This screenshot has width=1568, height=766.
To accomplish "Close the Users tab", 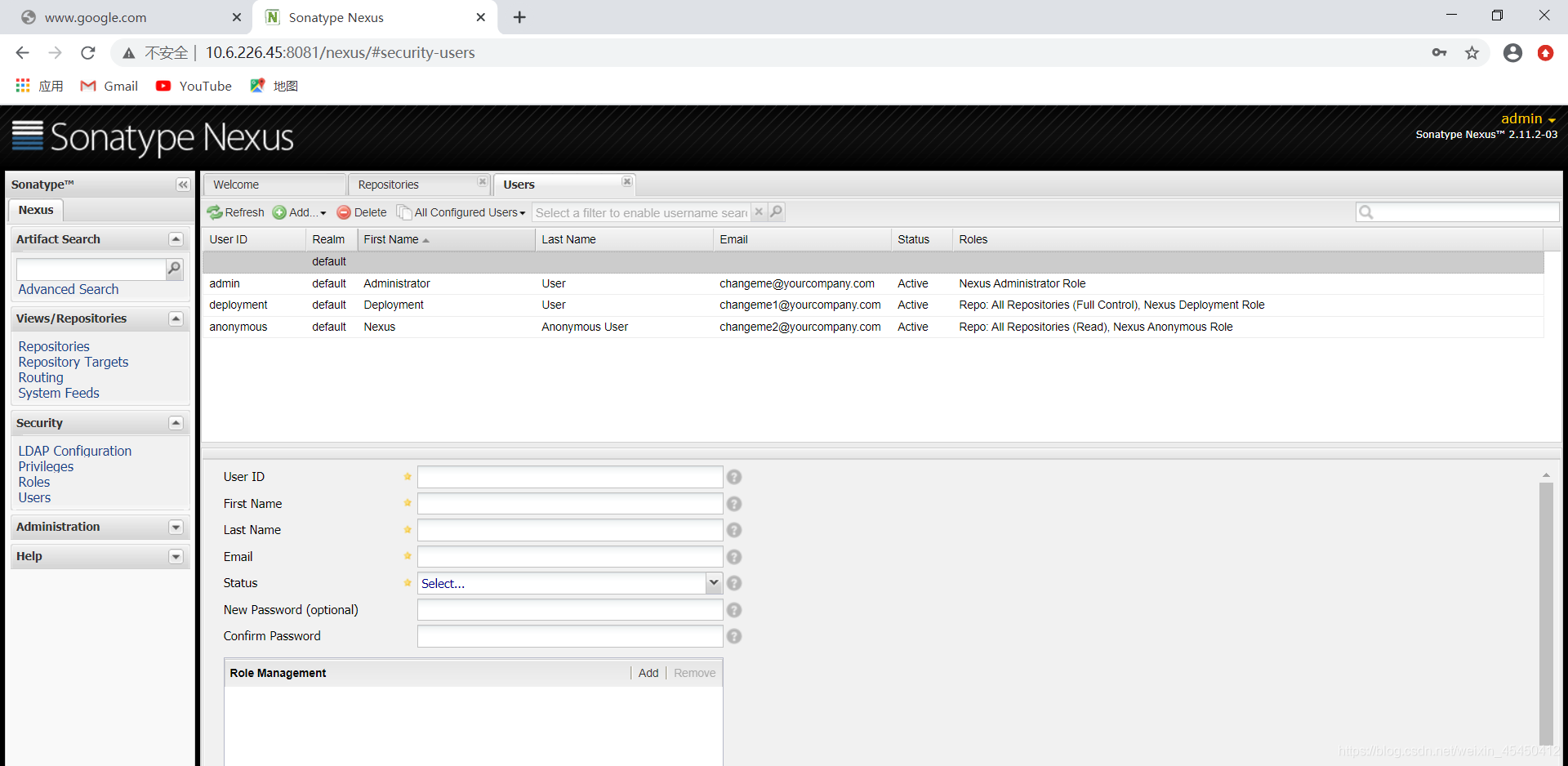I will tap(626, 181).
